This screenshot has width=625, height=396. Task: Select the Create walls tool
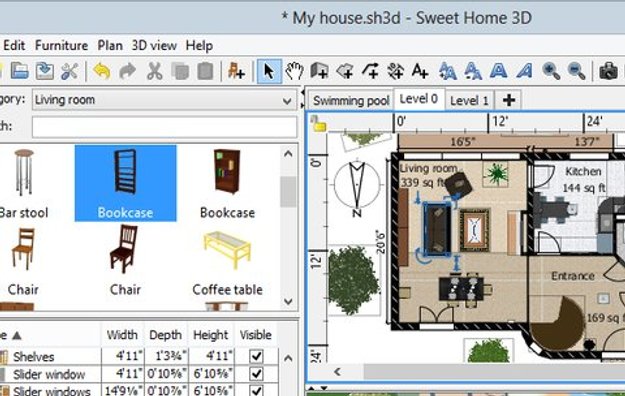[319, 71]
